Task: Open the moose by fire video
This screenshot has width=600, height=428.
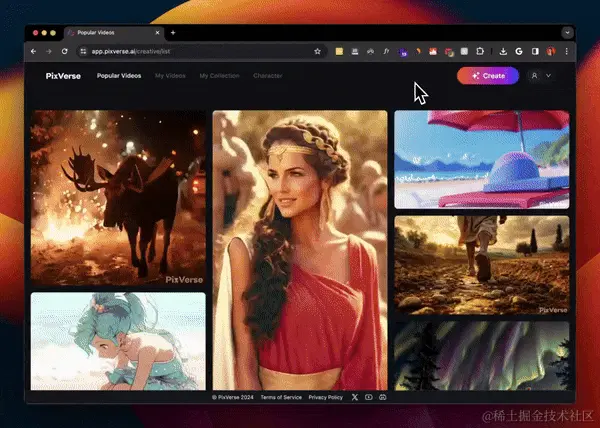Action: (118, 198)
